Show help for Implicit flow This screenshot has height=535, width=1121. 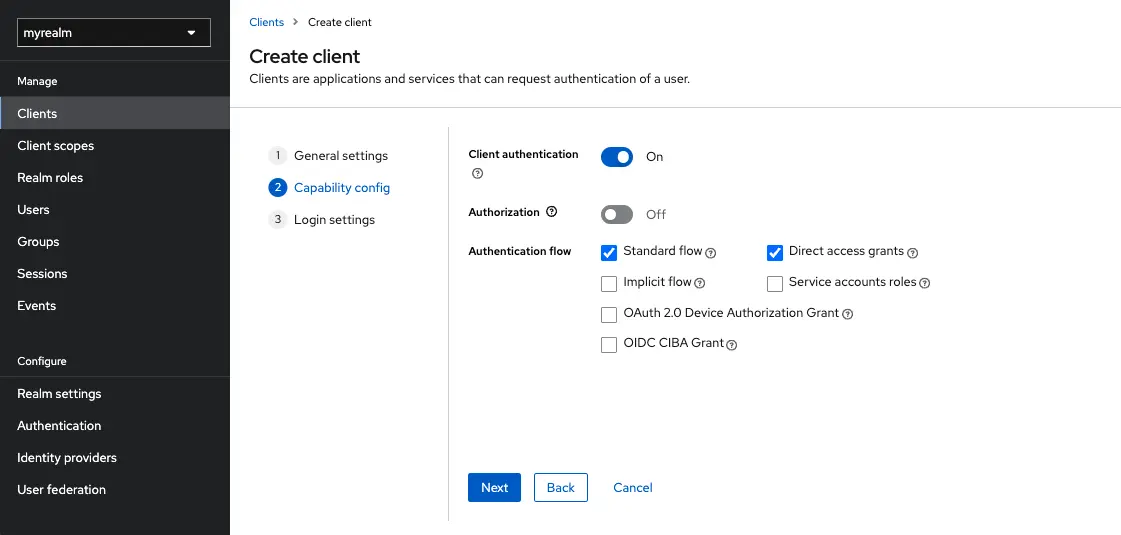click(700, 283)
